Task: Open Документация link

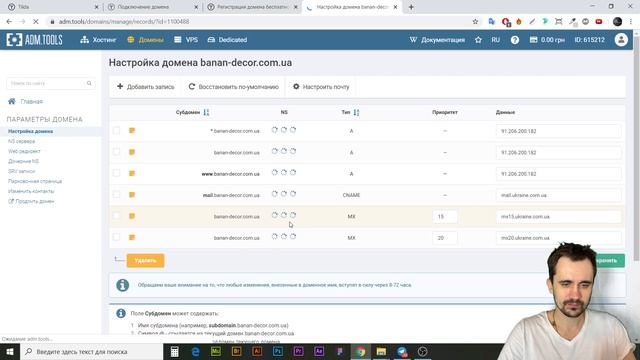Action: 437,40
